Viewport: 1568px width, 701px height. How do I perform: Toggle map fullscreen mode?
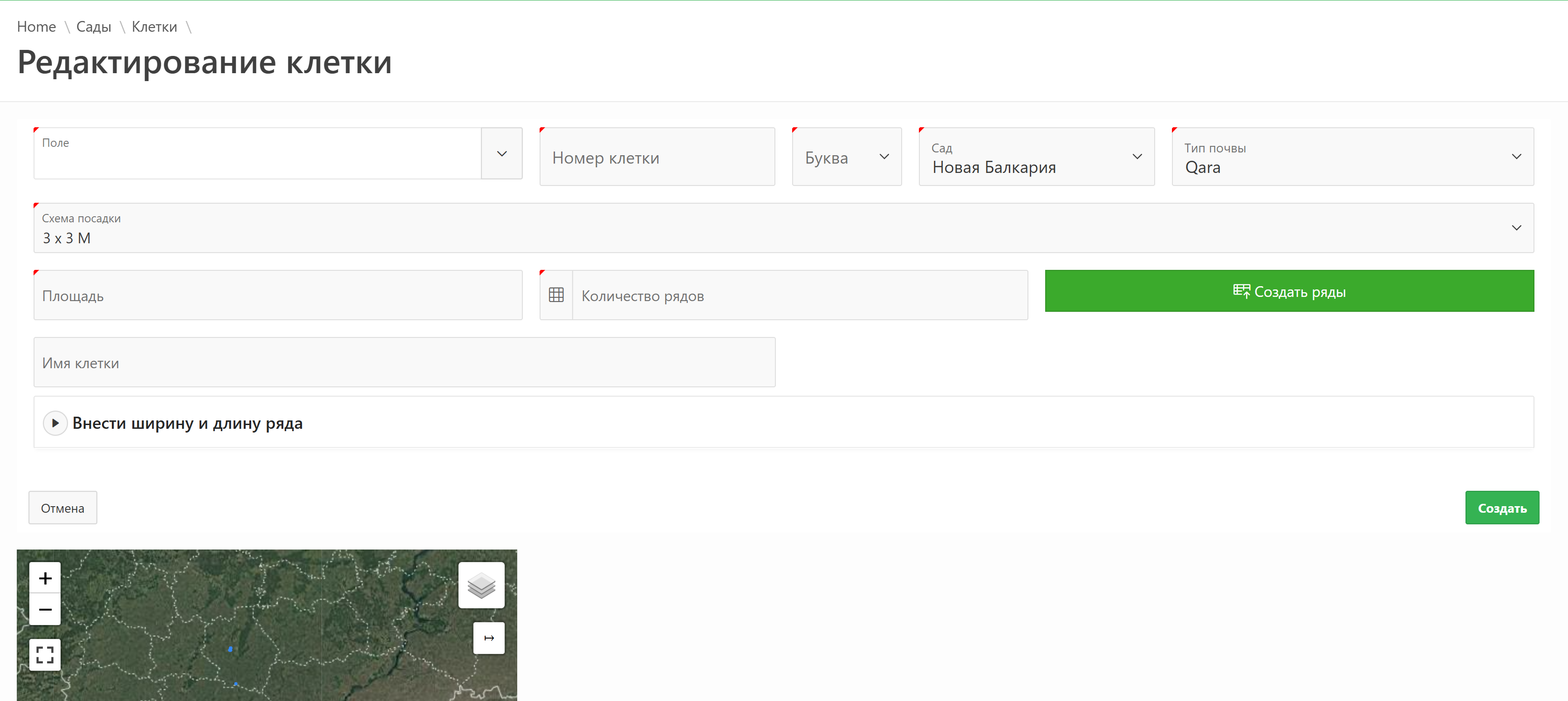tap(45, 655)
